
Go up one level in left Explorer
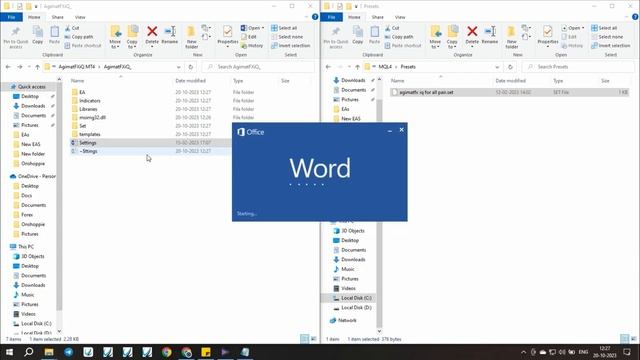37,67
